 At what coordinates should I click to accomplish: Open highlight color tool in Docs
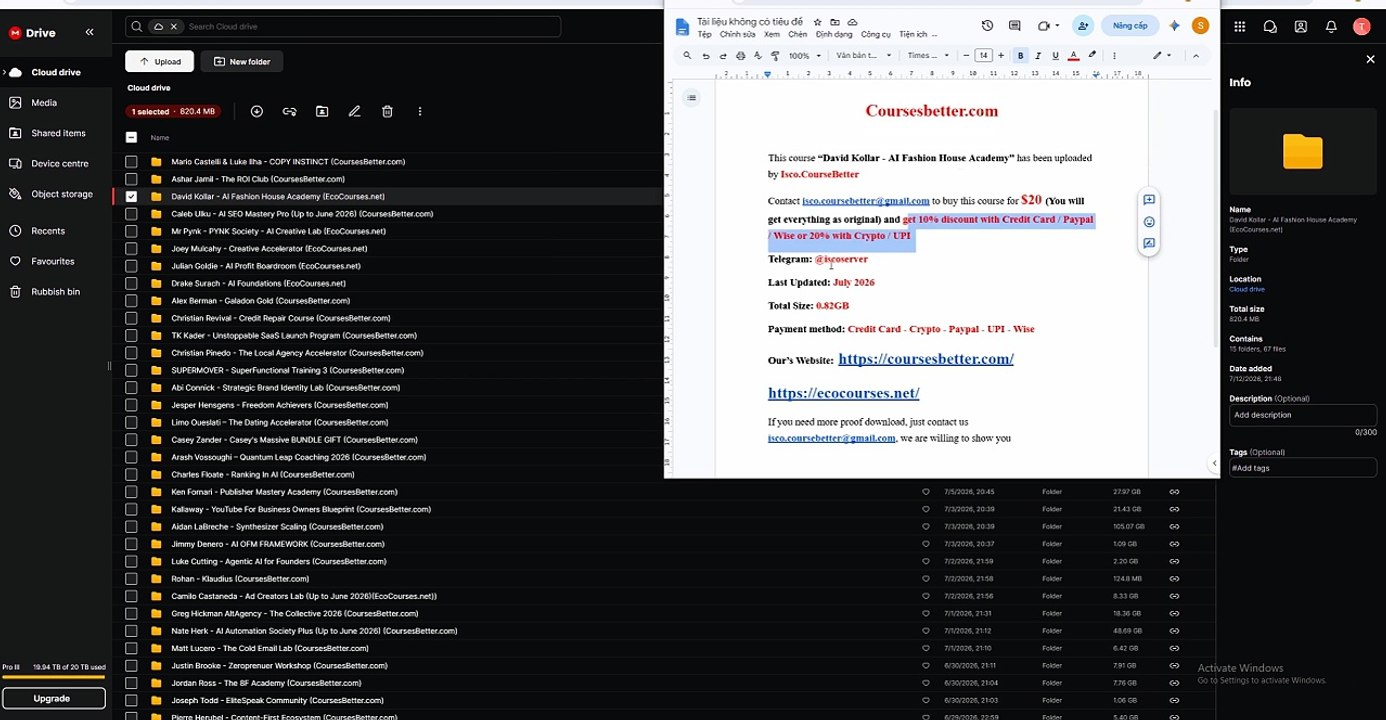coord(1092,56)
